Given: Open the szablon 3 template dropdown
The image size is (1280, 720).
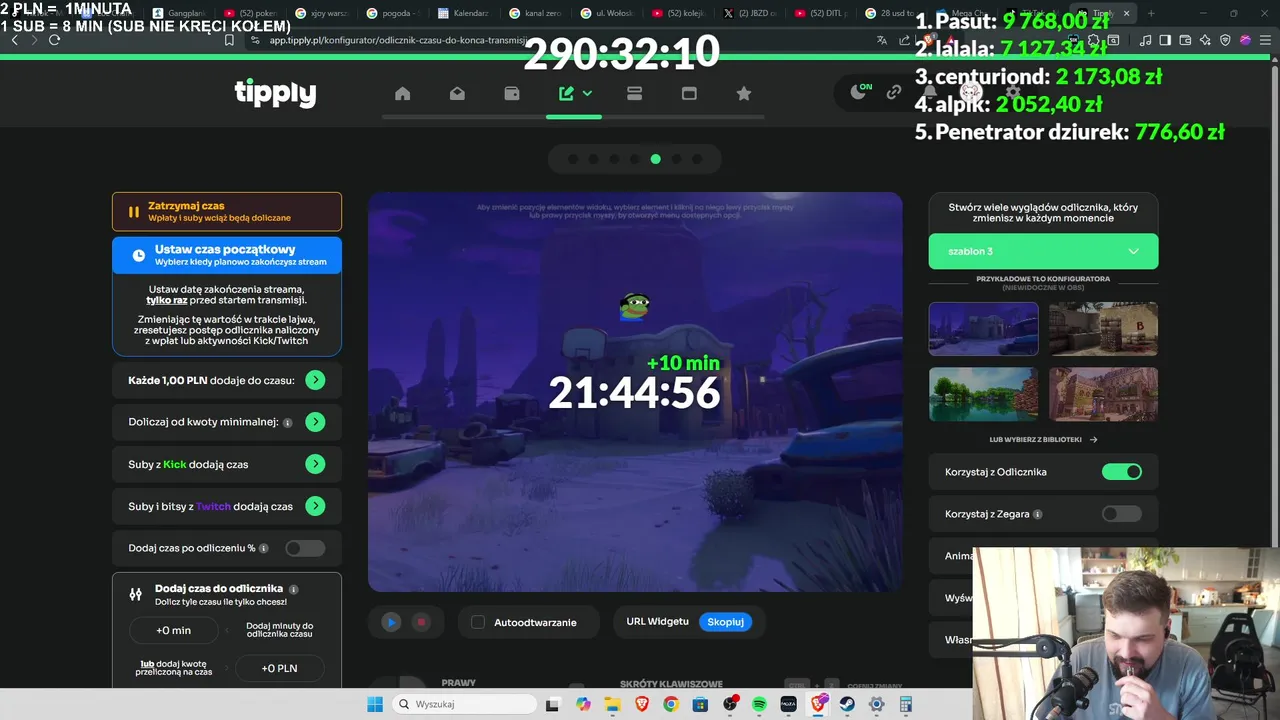Looking at the screenshot, I should click(1043, 251).
